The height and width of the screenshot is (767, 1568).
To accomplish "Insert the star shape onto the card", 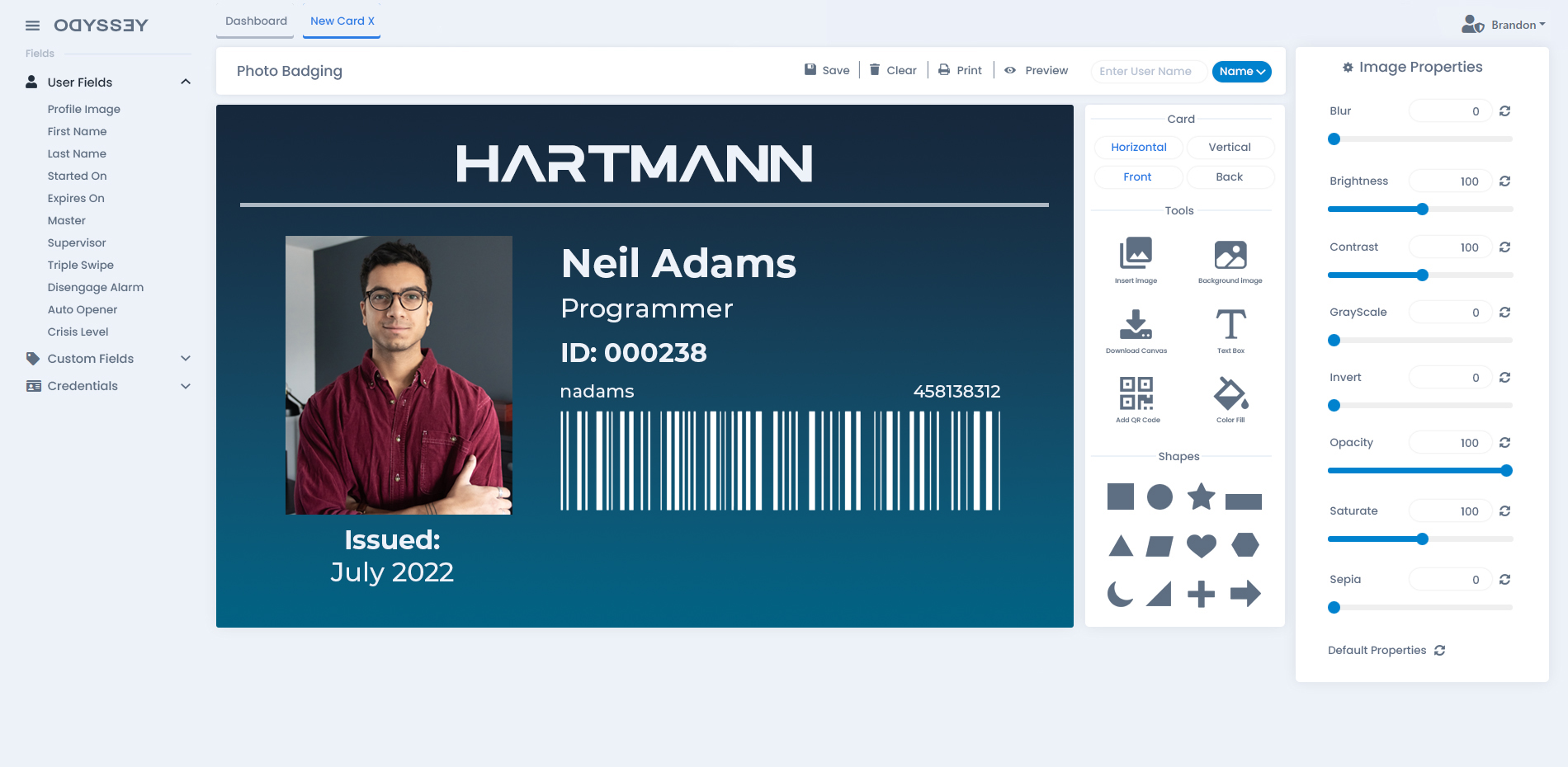I will (1202, 497).
